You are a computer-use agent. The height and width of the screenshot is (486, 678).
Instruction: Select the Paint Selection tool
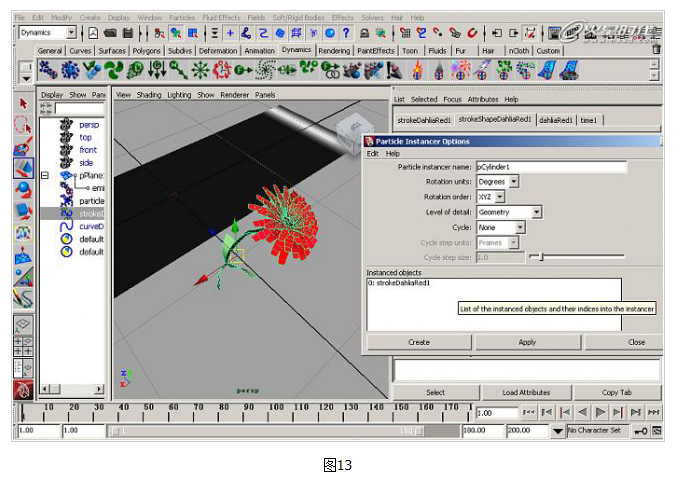[23, 146]
